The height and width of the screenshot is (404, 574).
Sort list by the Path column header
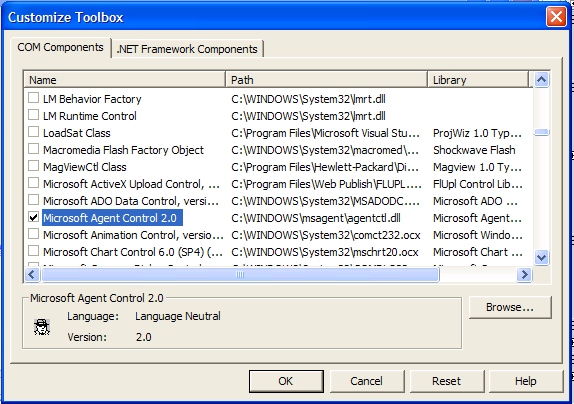327,80
